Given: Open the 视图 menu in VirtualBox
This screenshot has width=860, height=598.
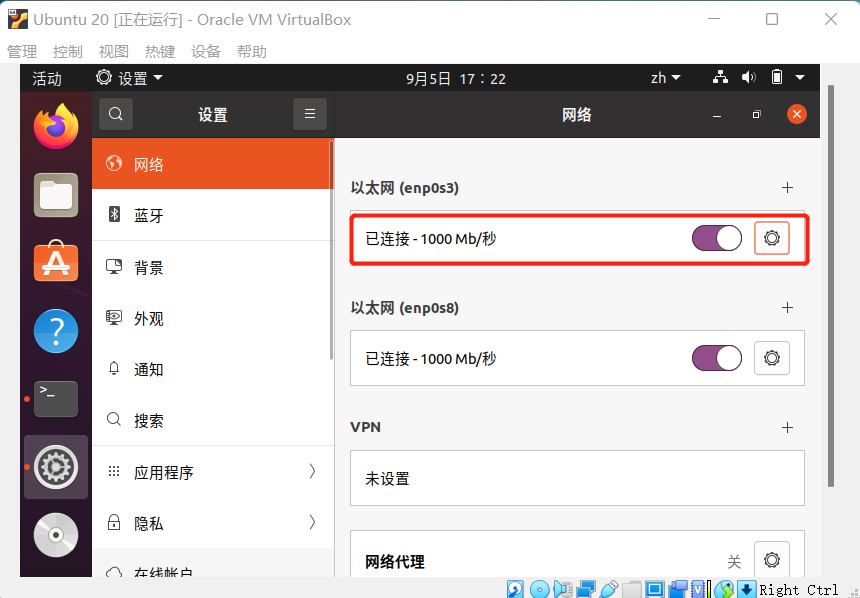Looking at the screenshot, I should point(114,52).
